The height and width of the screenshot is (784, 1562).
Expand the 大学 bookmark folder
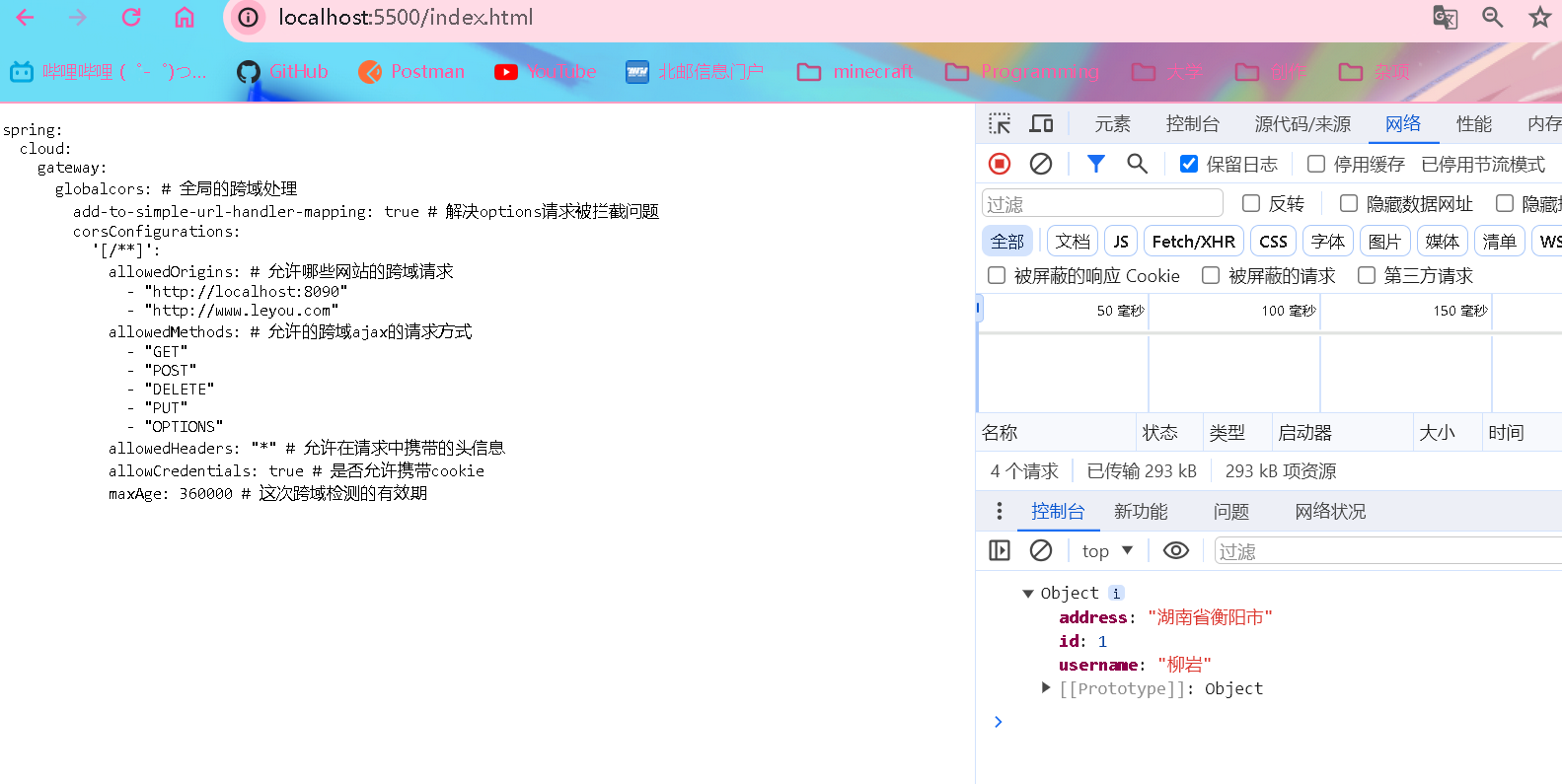click(x=1166, y=71)
